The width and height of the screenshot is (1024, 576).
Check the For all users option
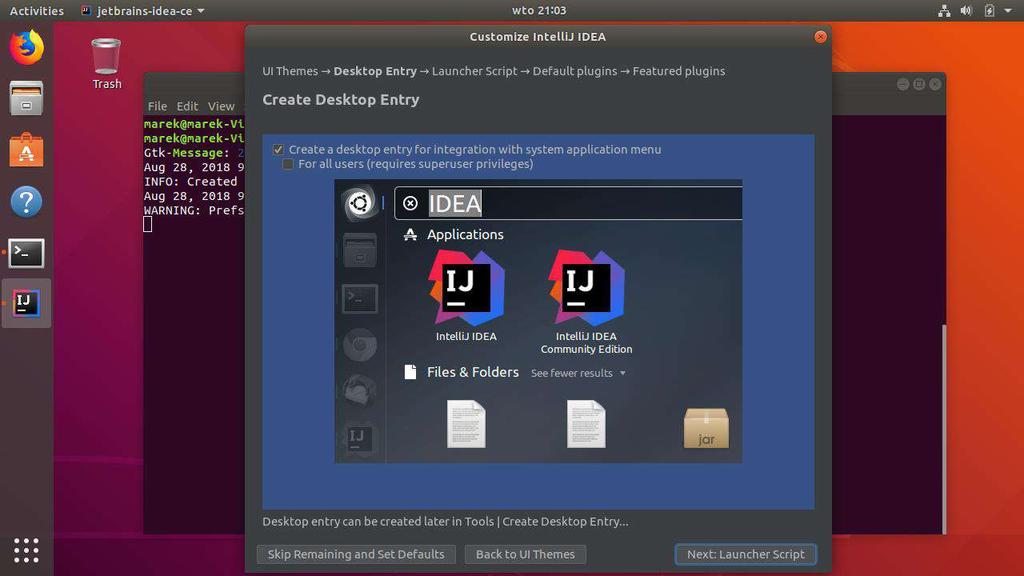tap(288, 164)
